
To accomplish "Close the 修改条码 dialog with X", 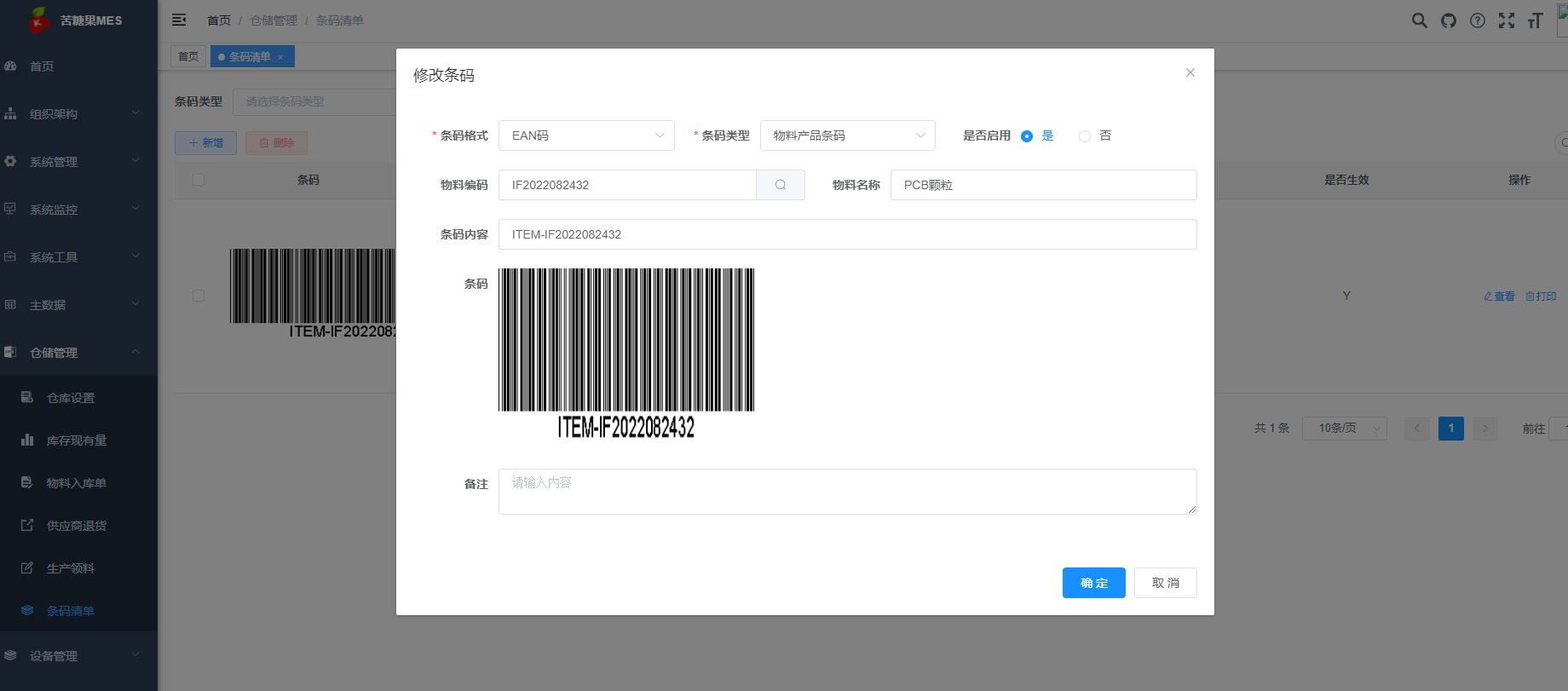I will click(1190, 72).
